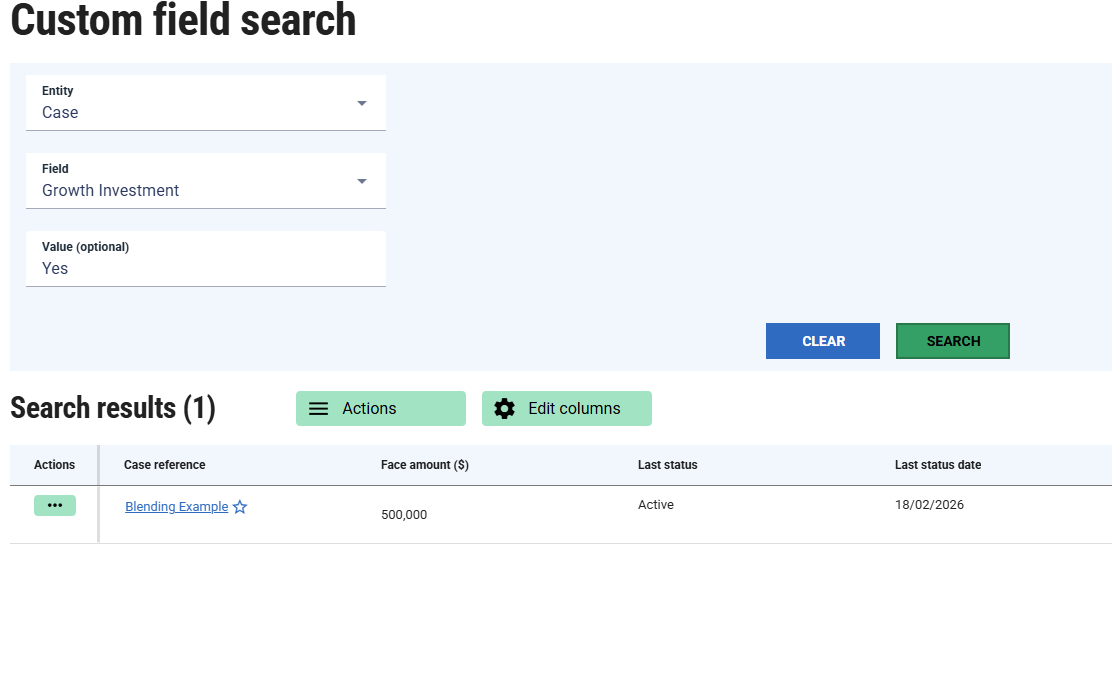Click the 18/02/2026 date cell

point(929,505)
